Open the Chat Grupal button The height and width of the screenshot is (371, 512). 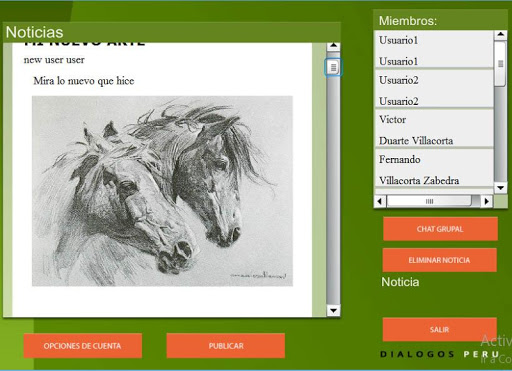440,229
